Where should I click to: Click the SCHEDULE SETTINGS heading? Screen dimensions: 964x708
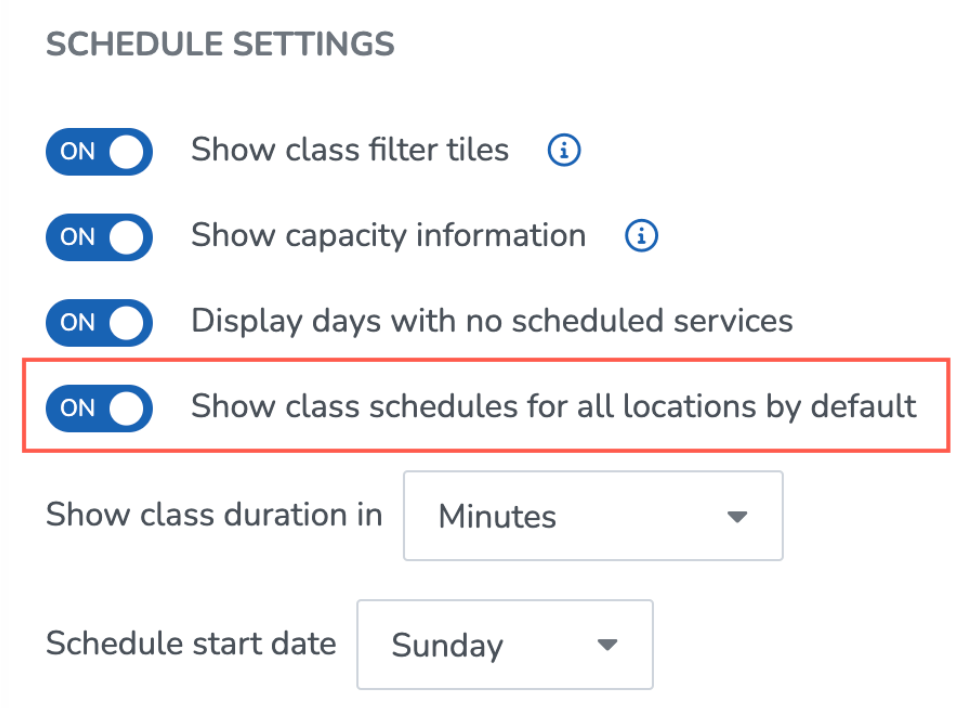(x=220, y=44)
